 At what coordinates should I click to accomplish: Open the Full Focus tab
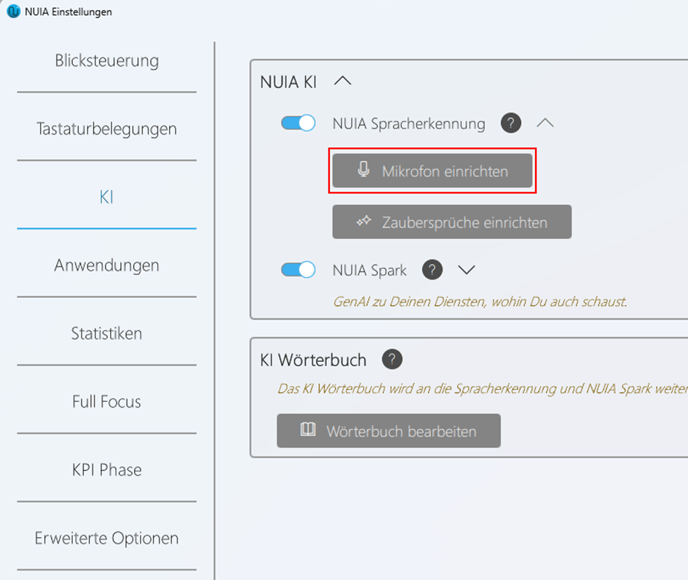107,402
